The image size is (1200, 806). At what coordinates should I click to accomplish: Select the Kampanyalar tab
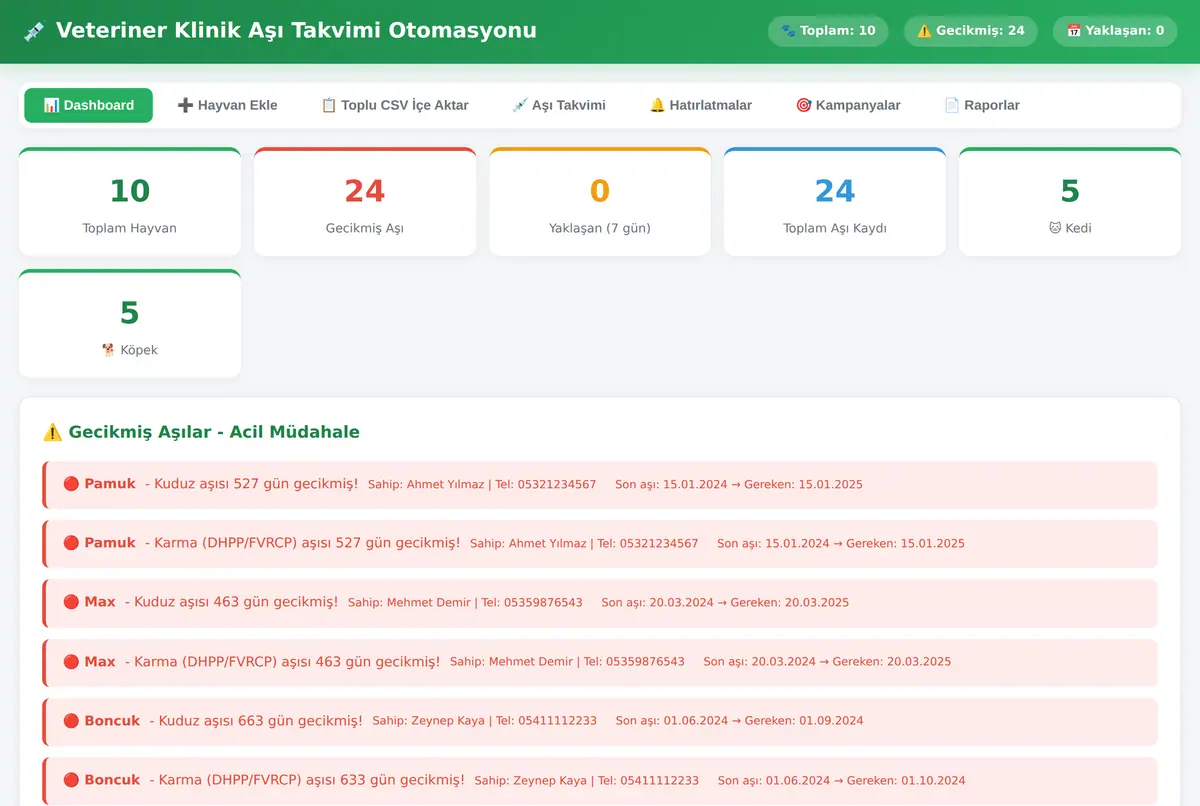coord(848,105)
